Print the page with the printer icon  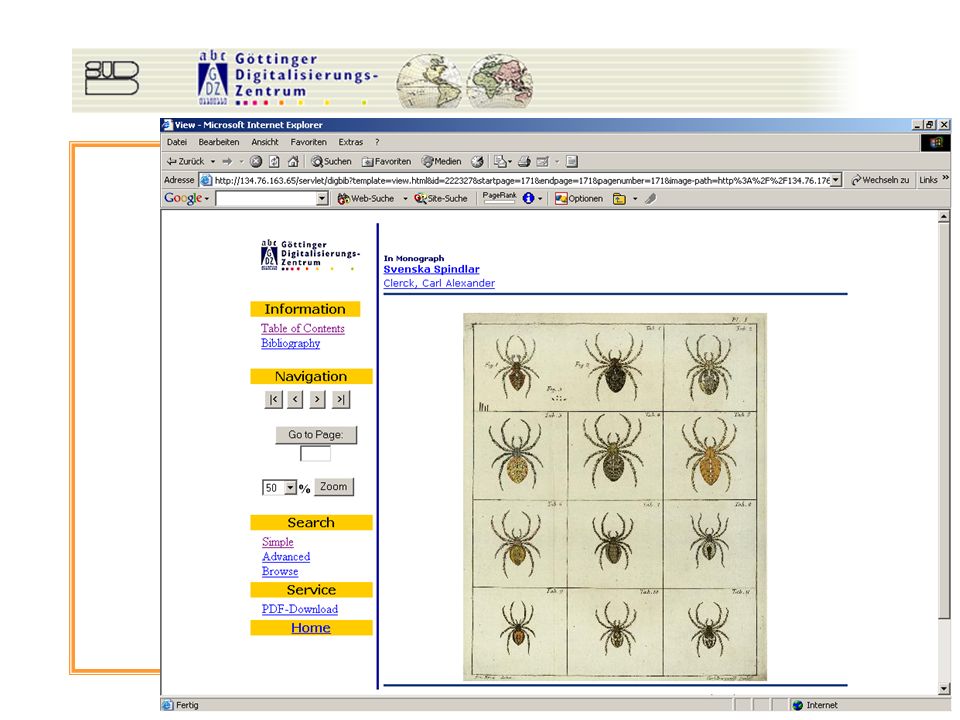[523, 162]
